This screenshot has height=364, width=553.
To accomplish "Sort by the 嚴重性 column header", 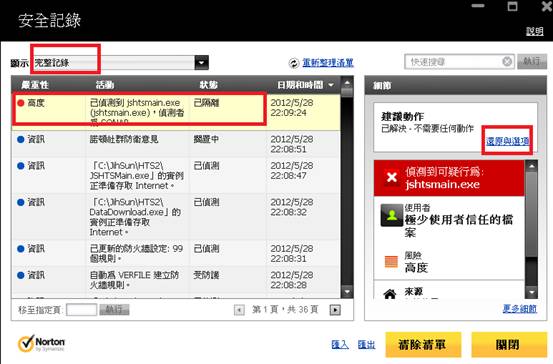I will (35, 85).
